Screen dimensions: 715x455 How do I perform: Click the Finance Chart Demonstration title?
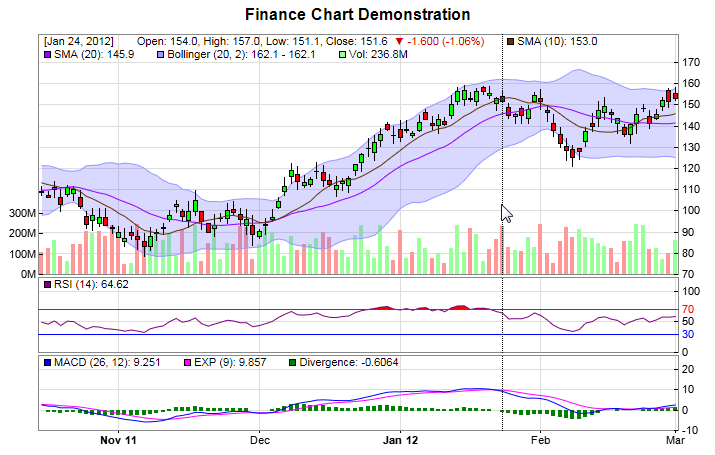[x=357, y=15]
